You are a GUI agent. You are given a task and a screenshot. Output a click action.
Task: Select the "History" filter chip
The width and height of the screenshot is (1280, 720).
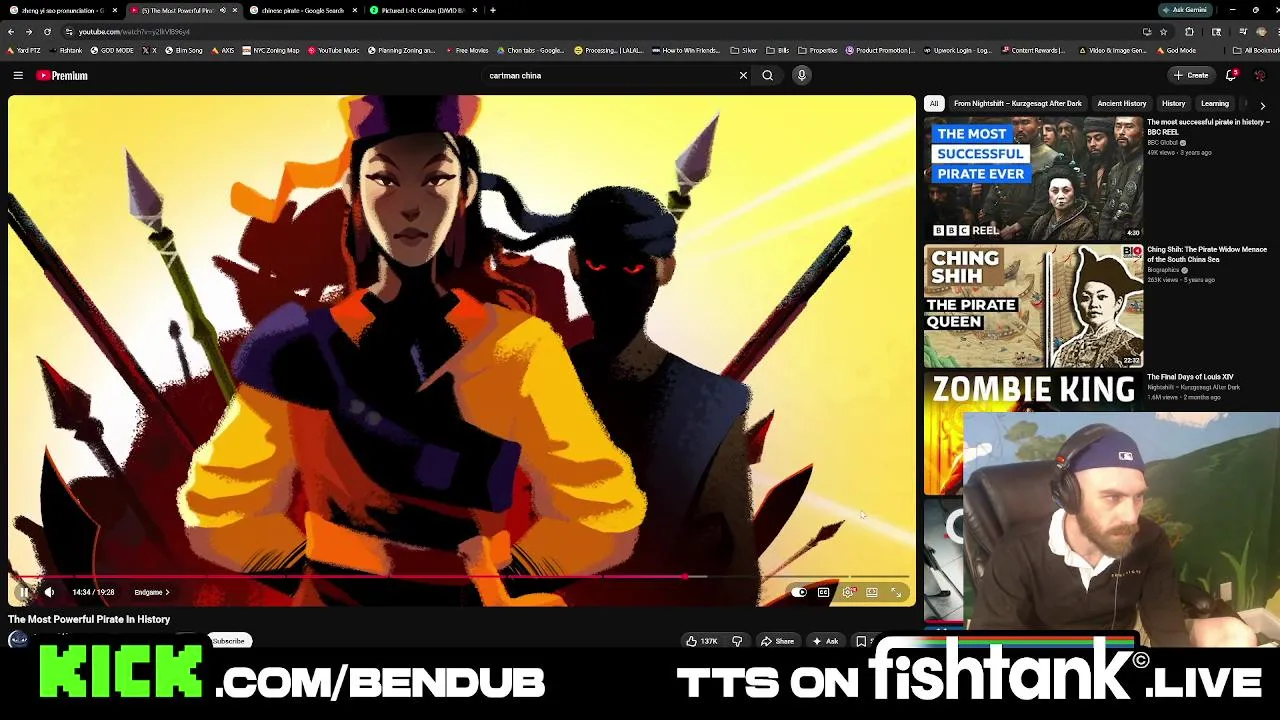(1173, 103)
